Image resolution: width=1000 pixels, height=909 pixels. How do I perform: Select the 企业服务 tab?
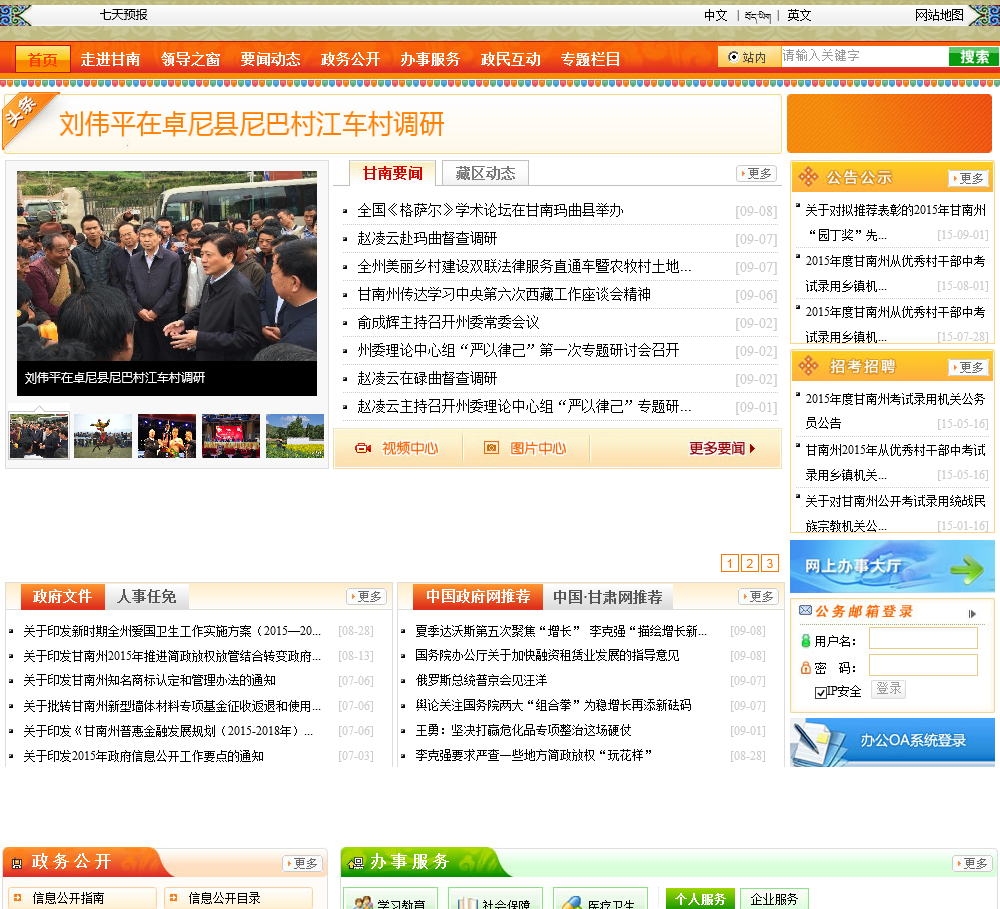coord(774,899)
